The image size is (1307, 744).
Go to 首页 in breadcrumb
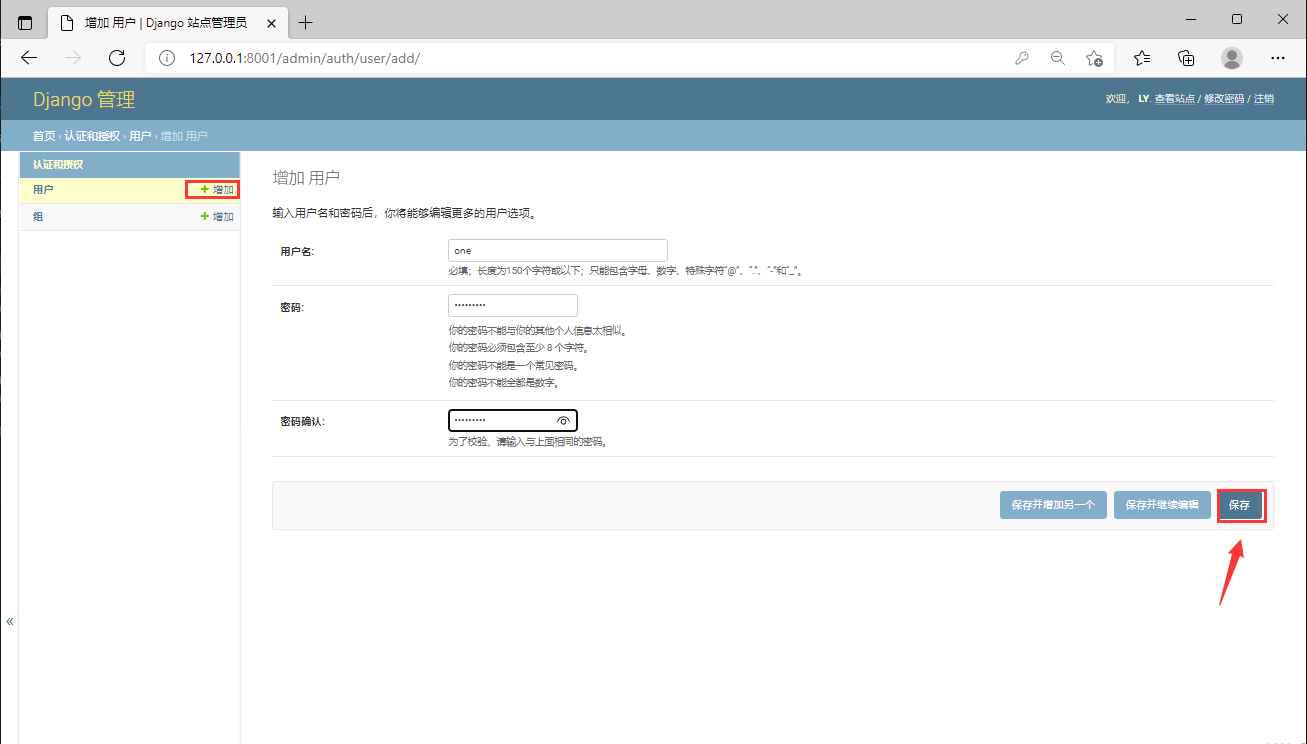pyautogui.click(x=44, y=136)
